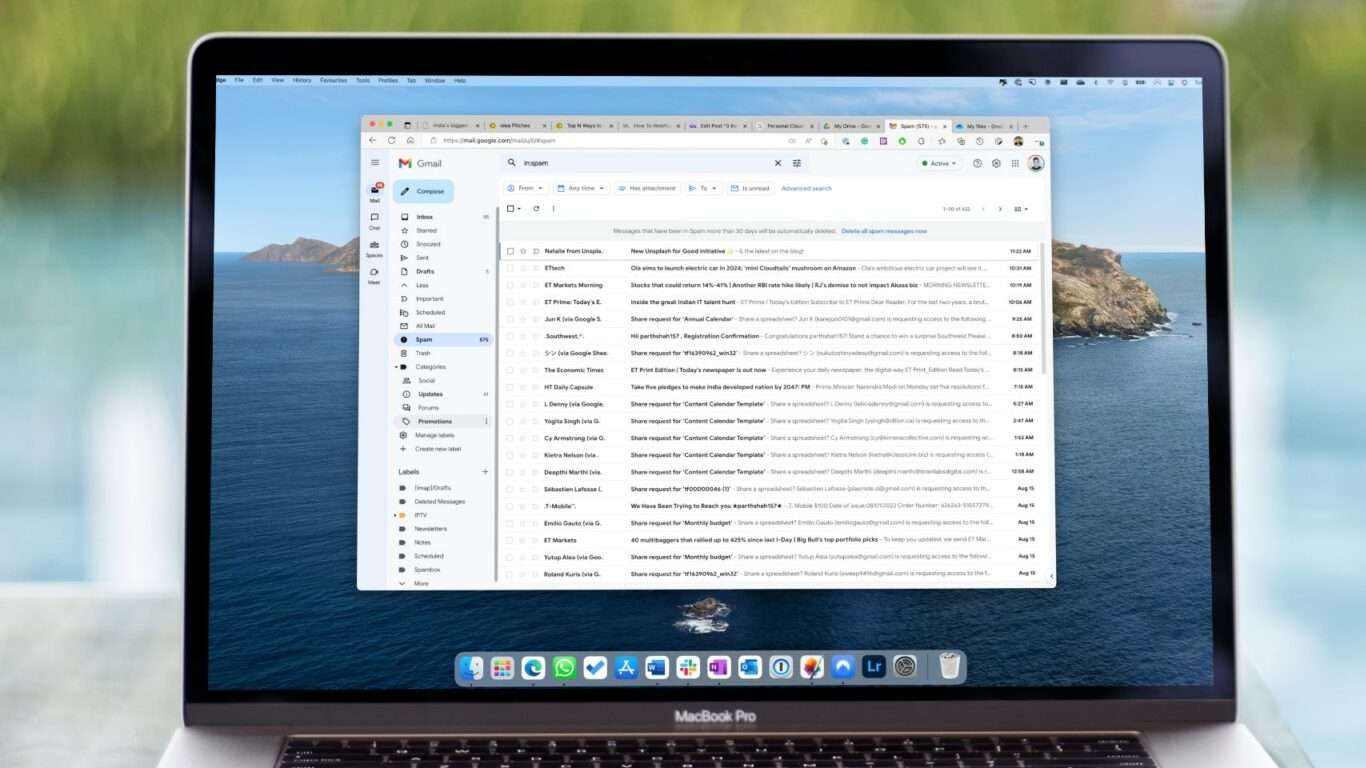Star the Jun K (via Google S. email
Screen dimensions: 1366x768
click(523, 319)
